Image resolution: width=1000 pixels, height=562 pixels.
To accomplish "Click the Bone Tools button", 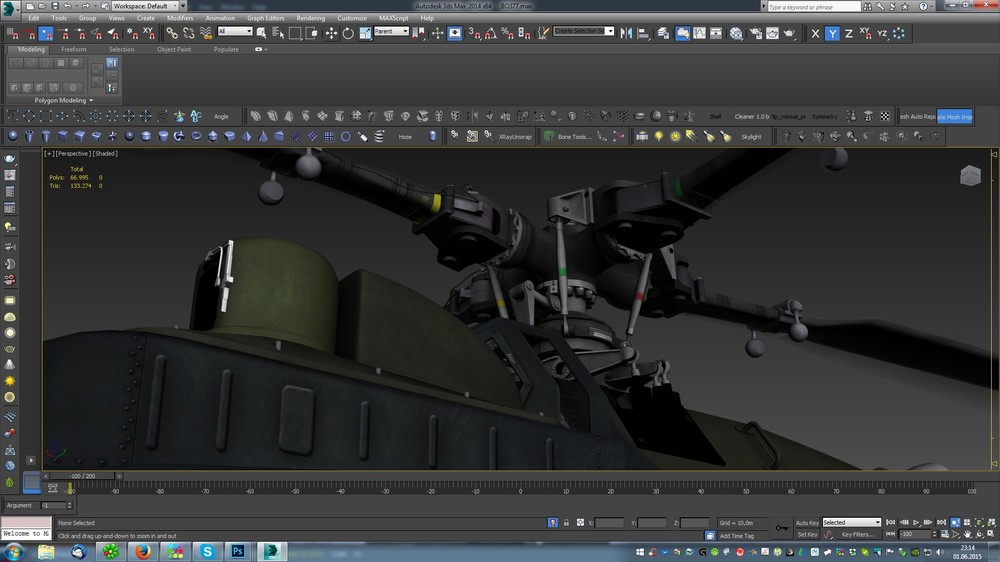I will click(x=572, y=136).
